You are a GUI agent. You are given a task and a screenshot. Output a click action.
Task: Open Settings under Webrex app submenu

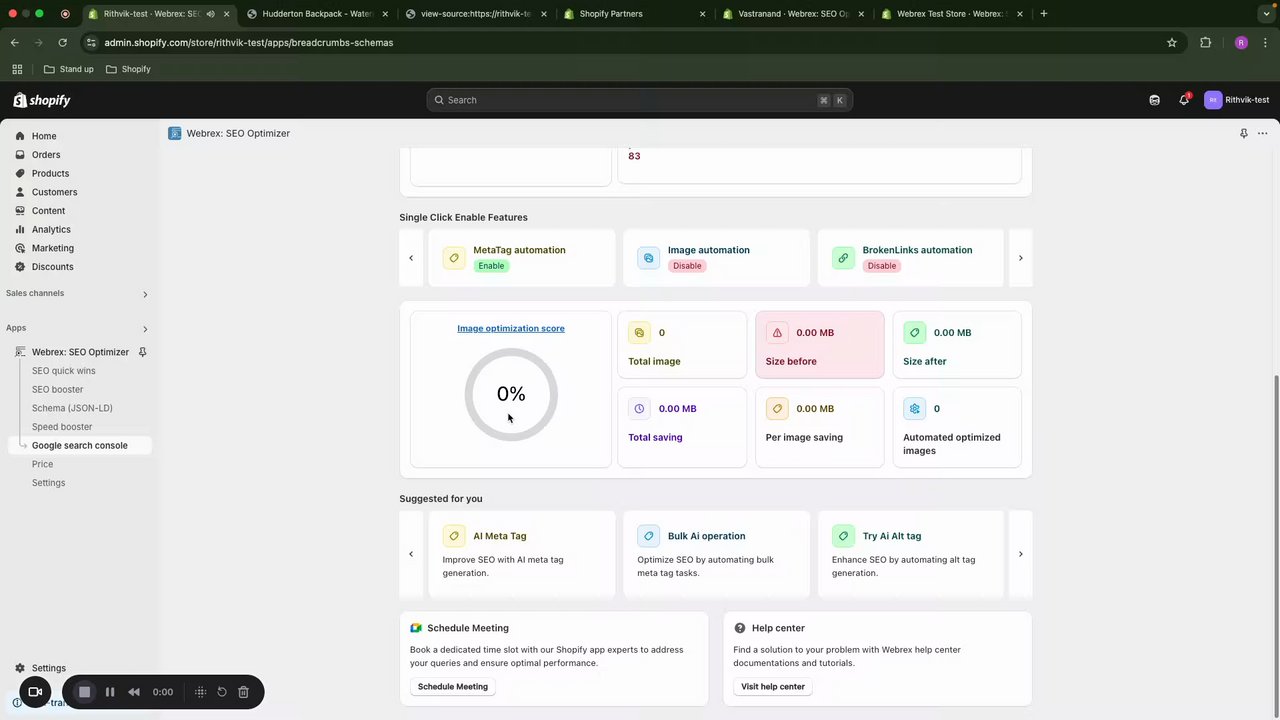48,483
